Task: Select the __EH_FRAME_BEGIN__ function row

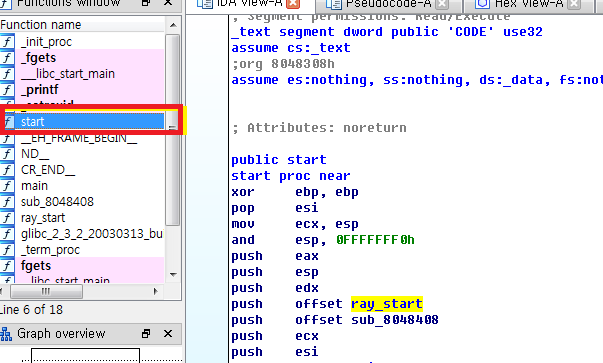Action: pyautogui.click(x=82, y=138)
